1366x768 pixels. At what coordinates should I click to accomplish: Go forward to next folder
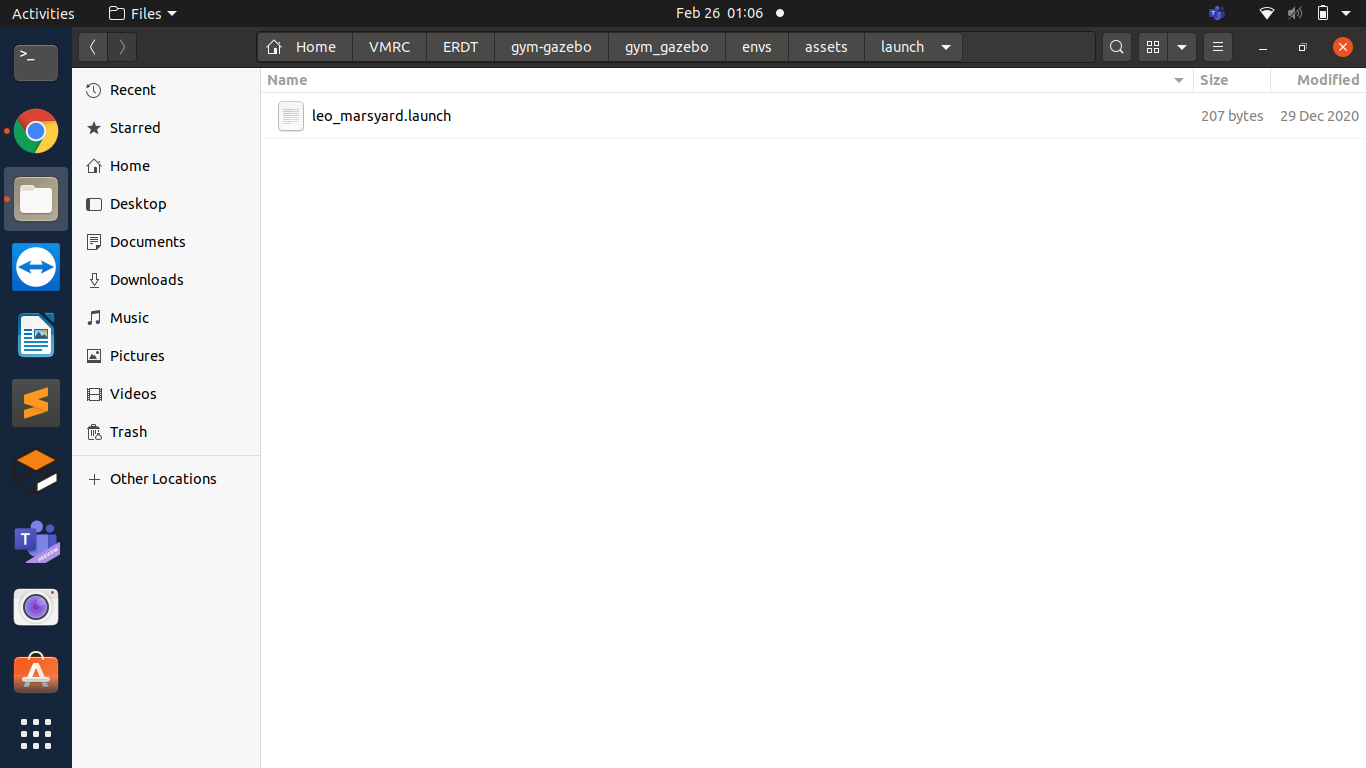pyautogui.click(x=122, y=47)
